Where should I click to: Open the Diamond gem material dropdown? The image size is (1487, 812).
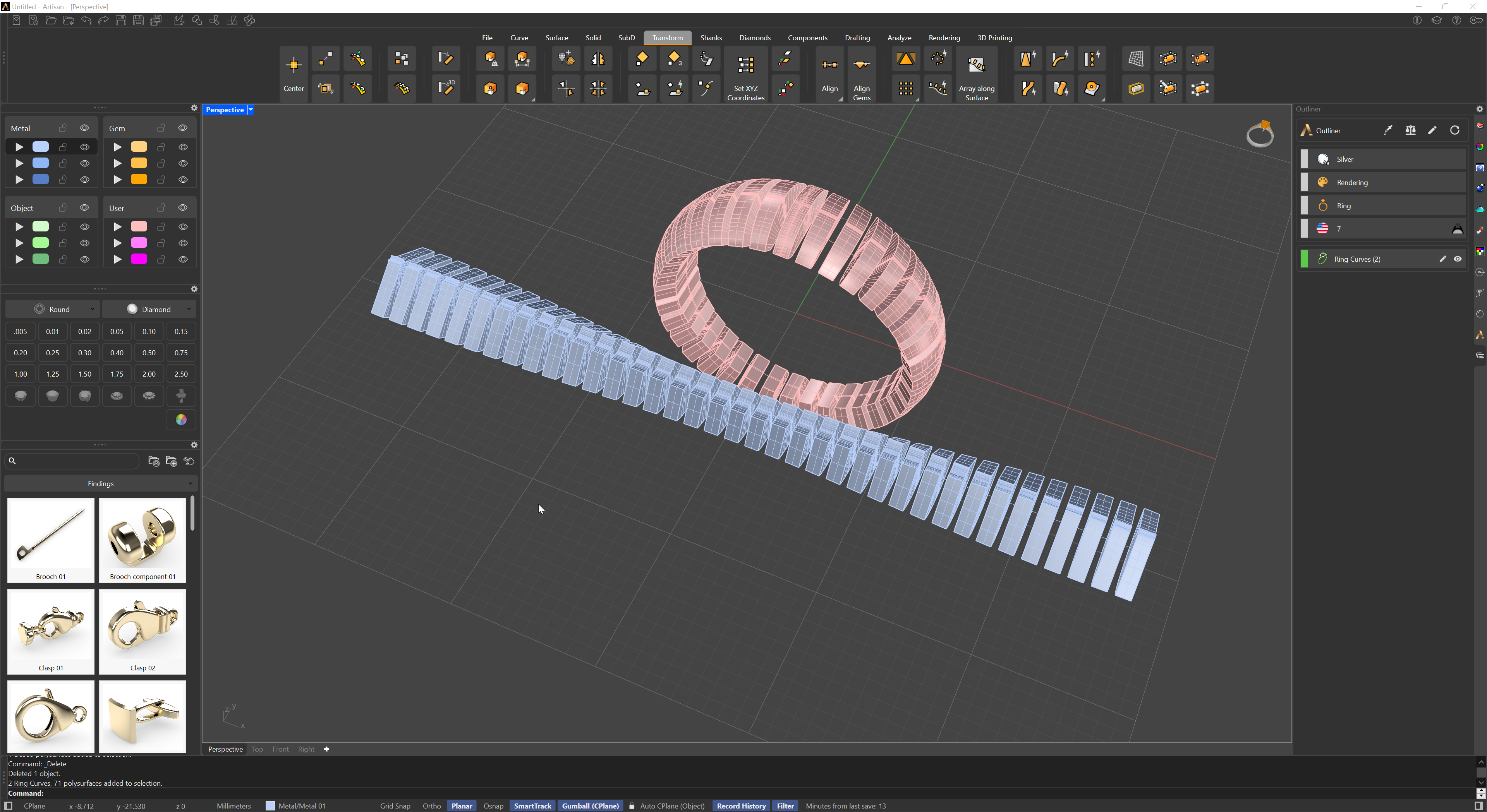149,309
